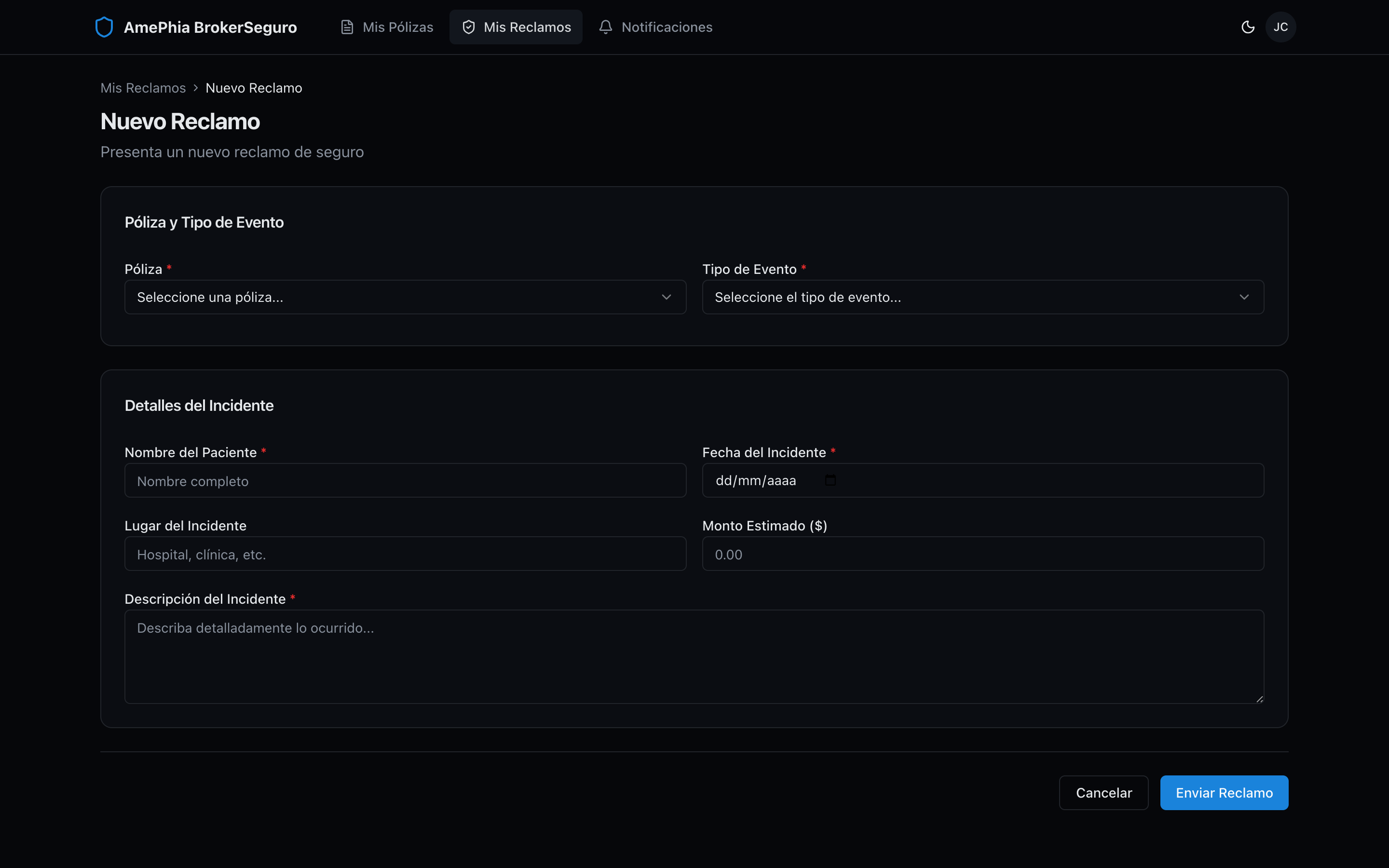
Task: Click Nuevo Reclamo breadcrumb text
Action: pos(254,88)
